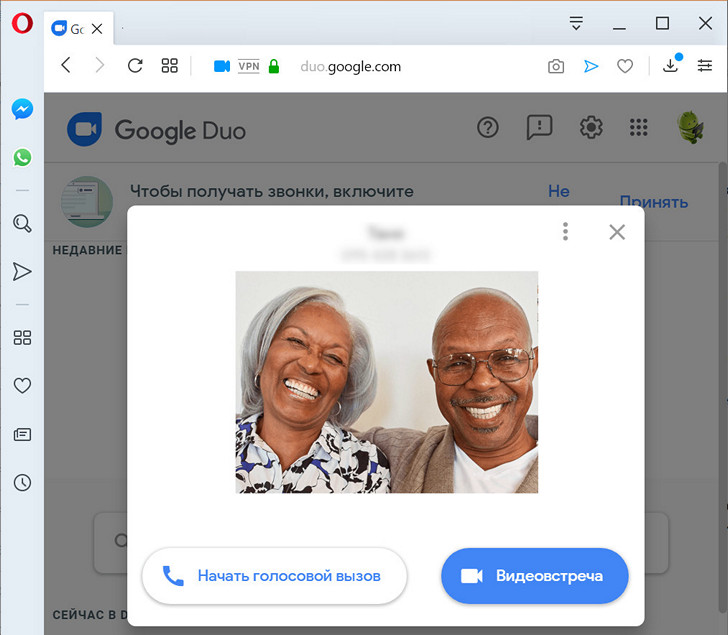The image size is (728, 635).
Task: Click the green security padlock icon
Action: tap(274, 66)
